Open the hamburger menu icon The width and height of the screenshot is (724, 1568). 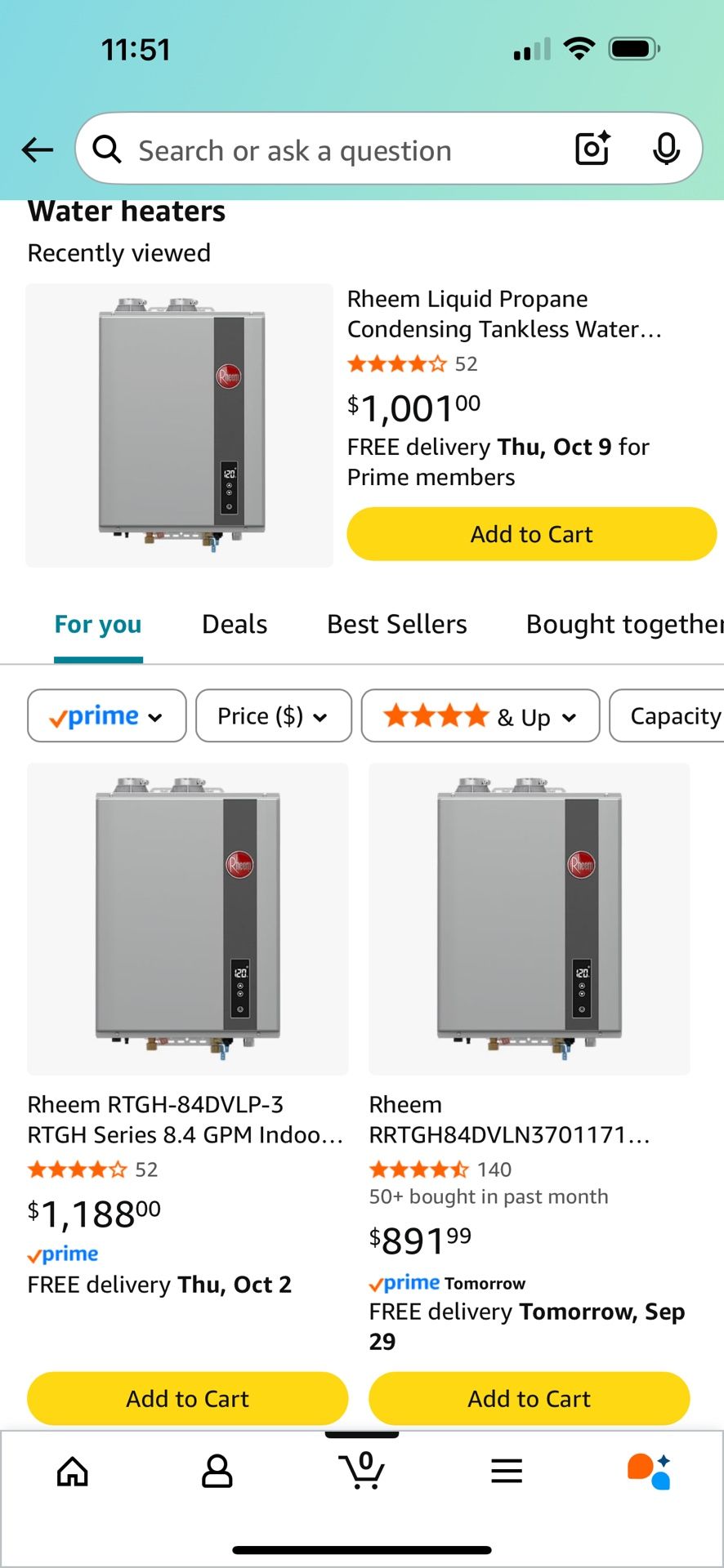coord(507,1472)
